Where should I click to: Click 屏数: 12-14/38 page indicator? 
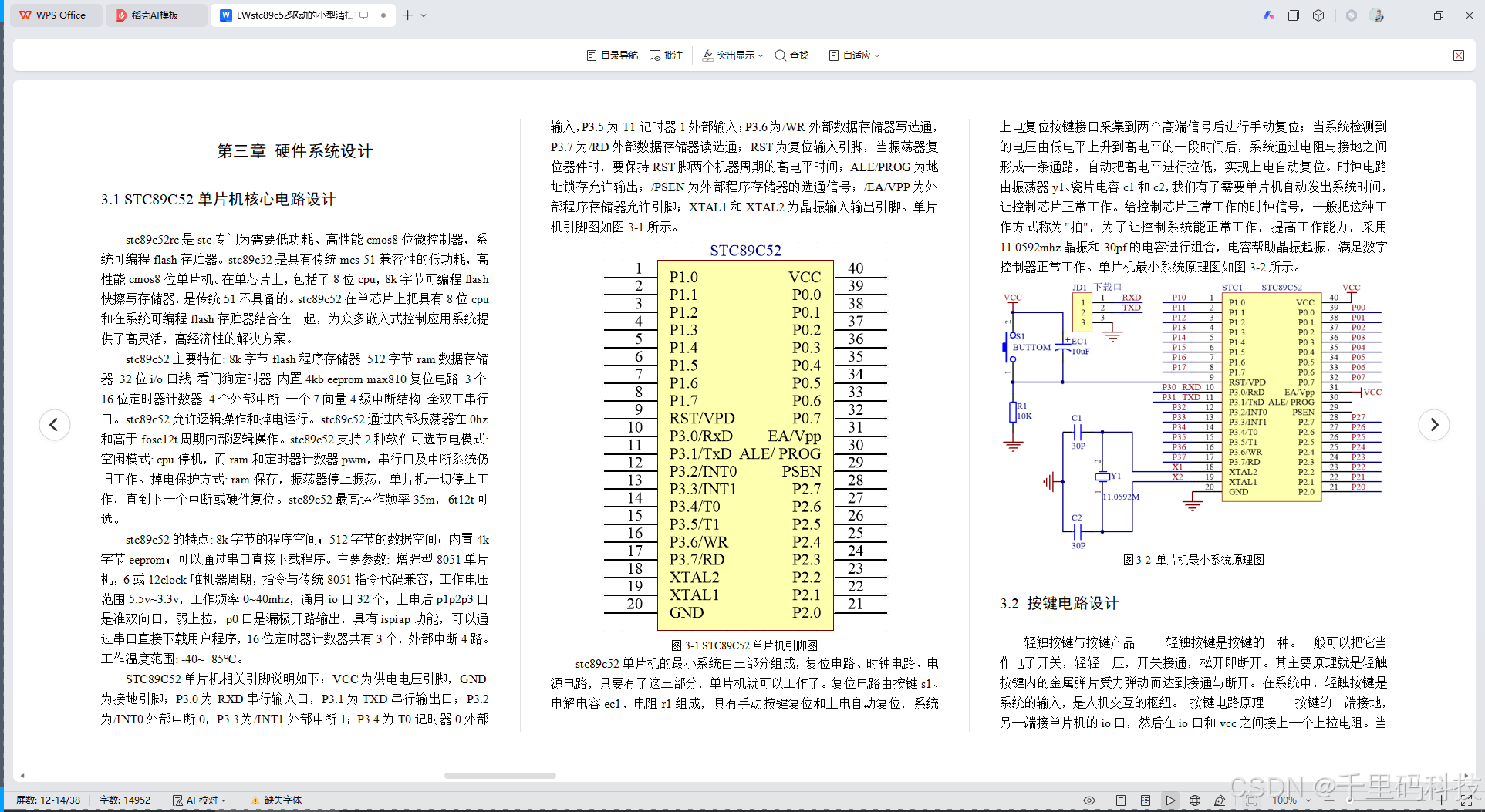click(x=49, y=800)
